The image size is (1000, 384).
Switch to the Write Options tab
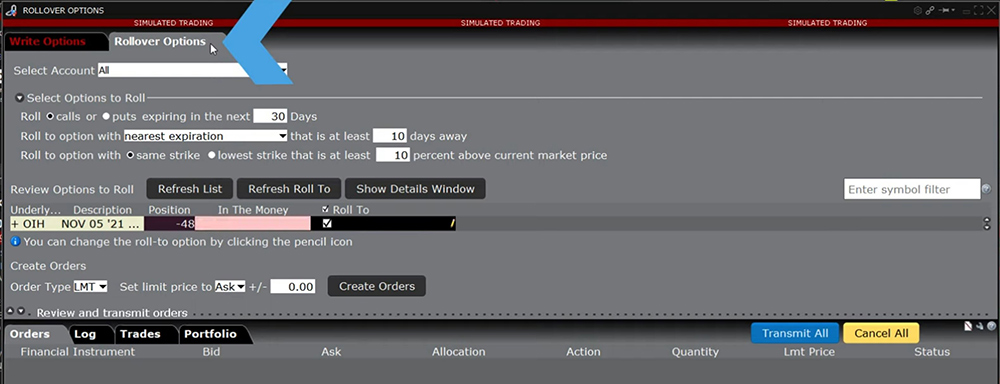click(x=48, y=41)
